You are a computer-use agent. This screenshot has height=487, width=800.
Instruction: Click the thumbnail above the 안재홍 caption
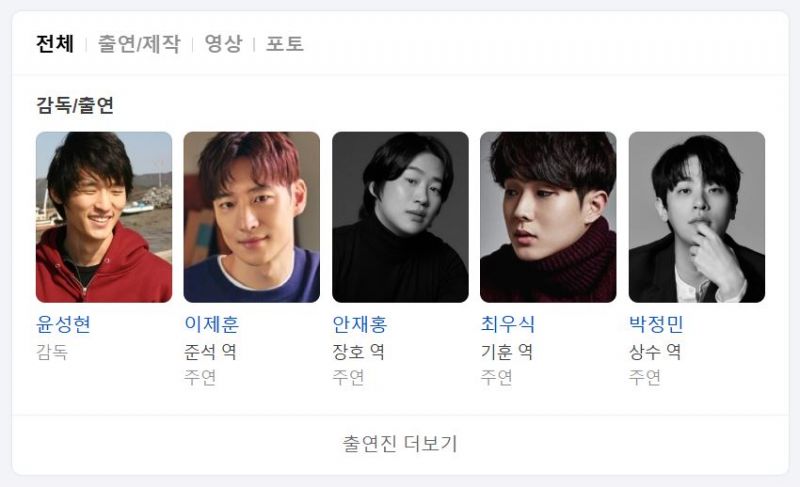[x=401, y=217]
